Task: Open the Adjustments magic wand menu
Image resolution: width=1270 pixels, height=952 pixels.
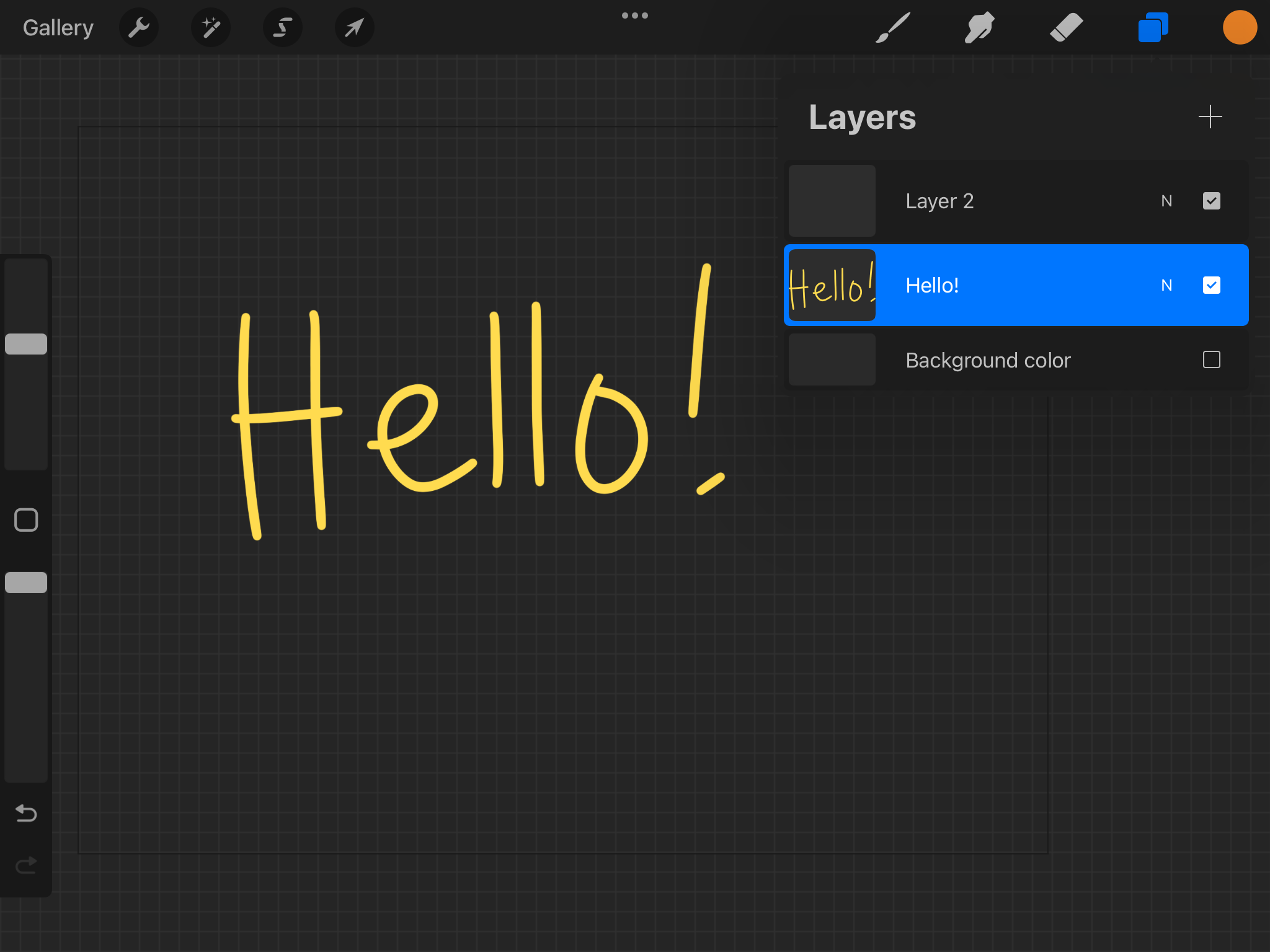Action: [211, 27]
